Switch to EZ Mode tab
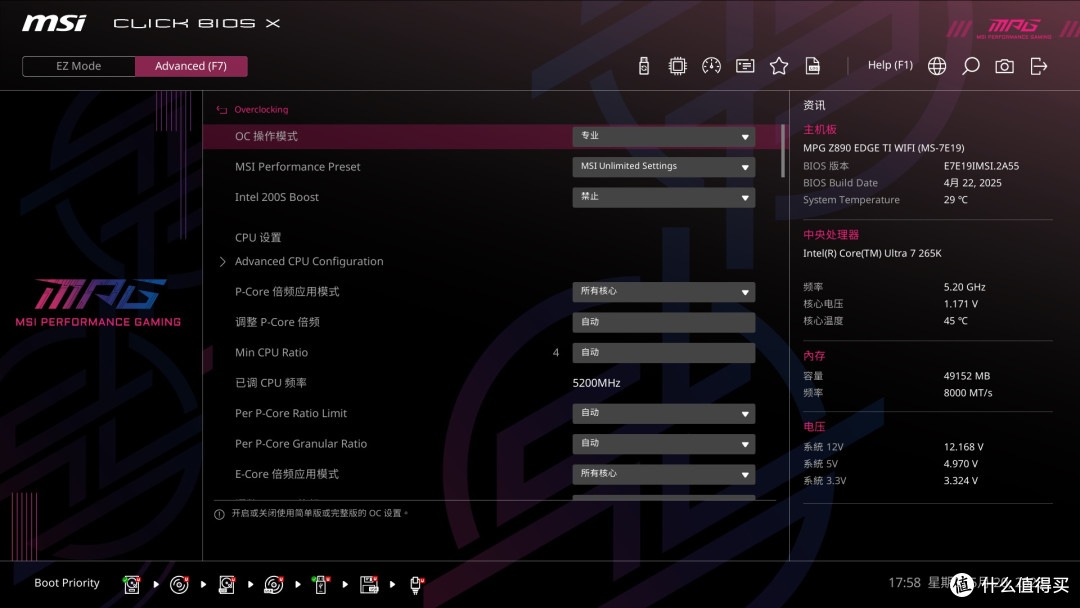Viewport: 1080px width, 608px height. (x=79, y=66)
